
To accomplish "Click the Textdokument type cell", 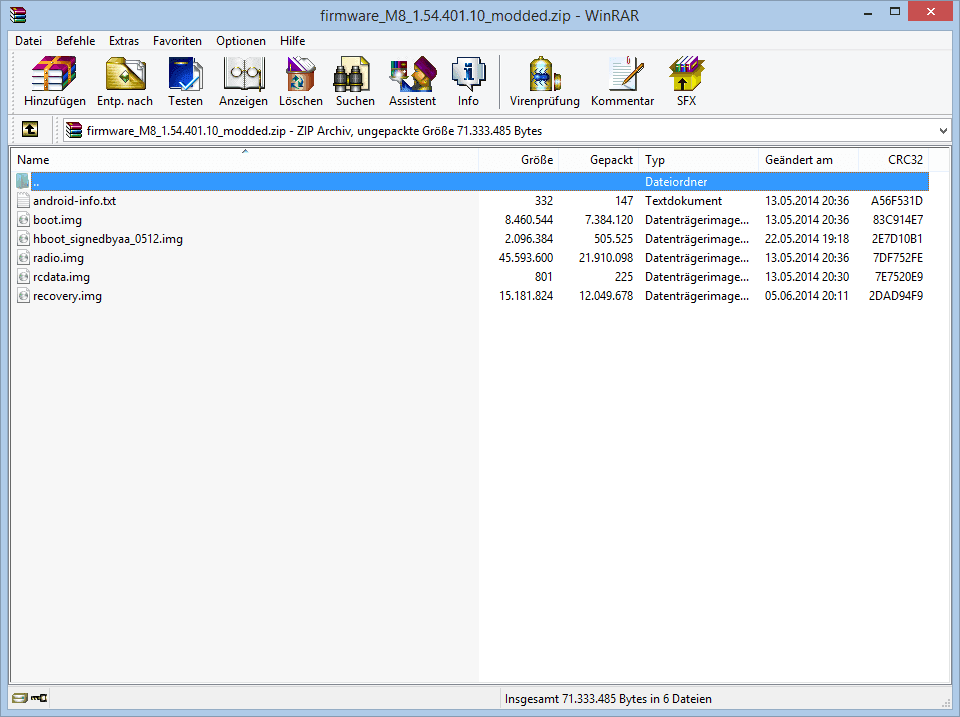I will [x=683, y=201].
